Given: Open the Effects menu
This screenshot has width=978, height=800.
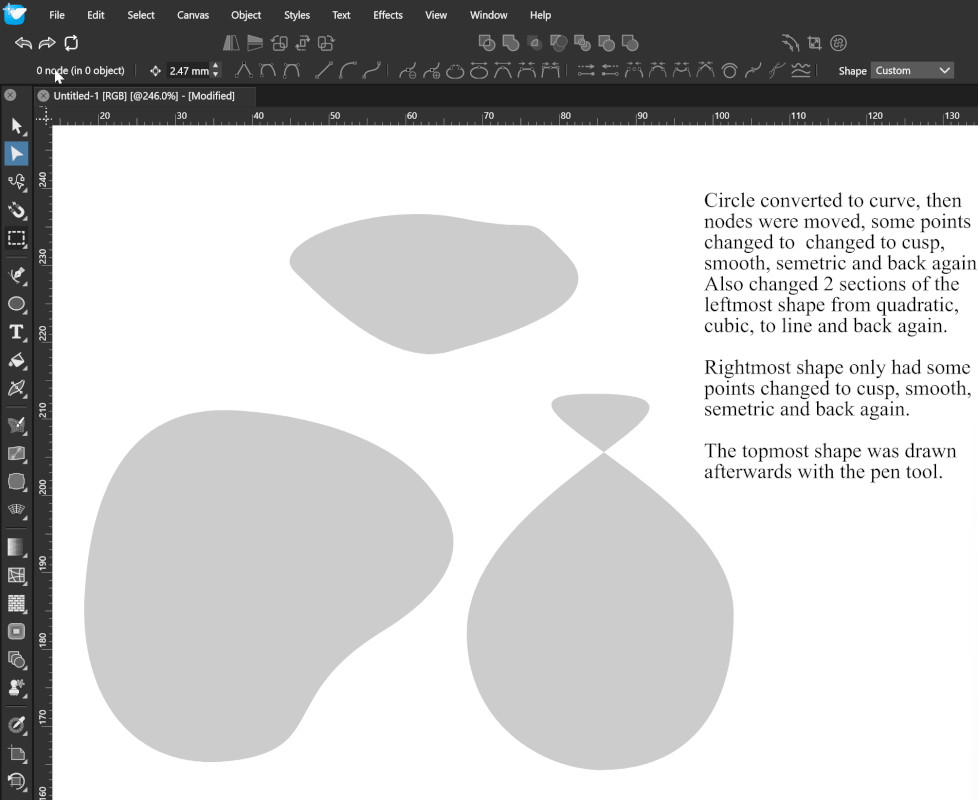Looking at the screenshot, I should click(x=387, y=15).
